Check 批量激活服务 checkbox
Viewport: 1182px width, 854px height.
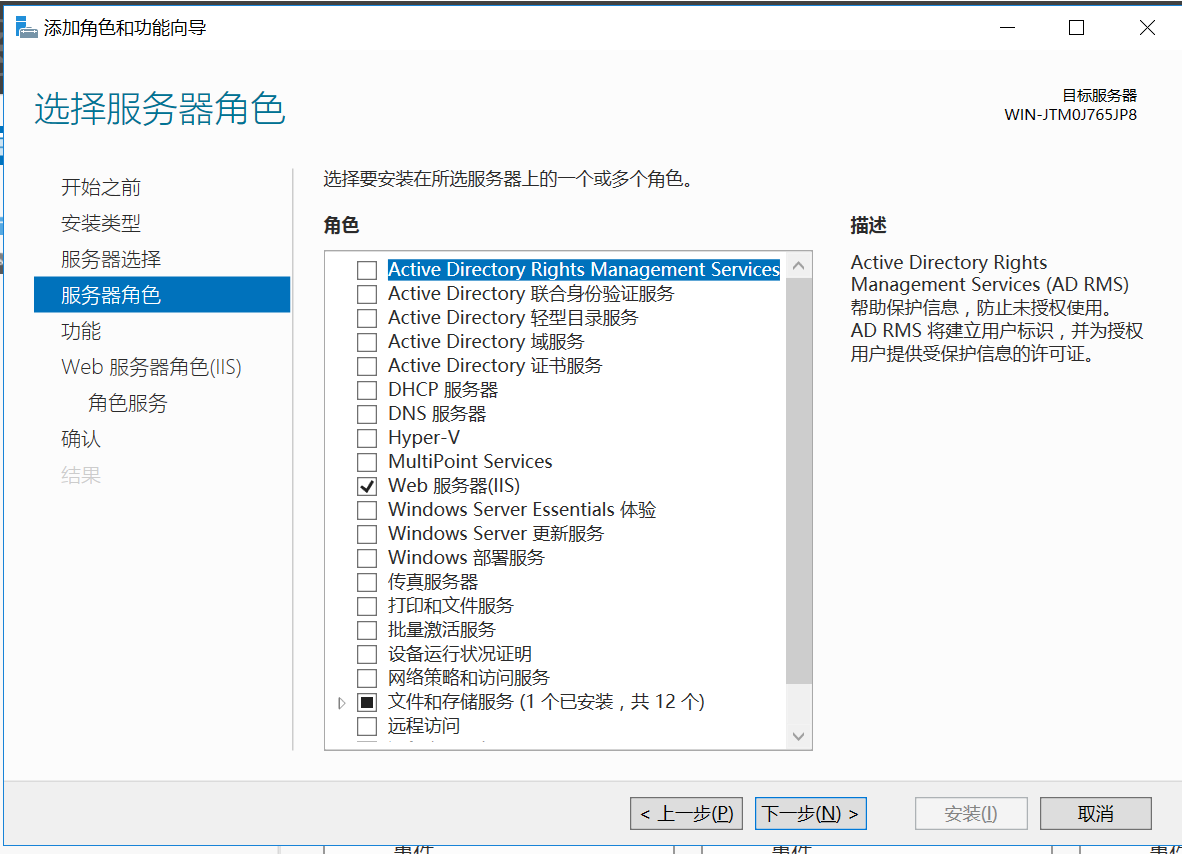click(x=367, y=630)
